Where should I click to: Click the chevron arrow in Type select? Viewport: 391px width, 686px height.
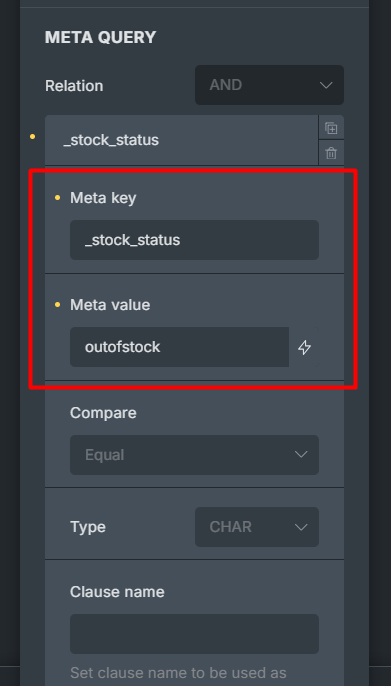click(301, 527)
